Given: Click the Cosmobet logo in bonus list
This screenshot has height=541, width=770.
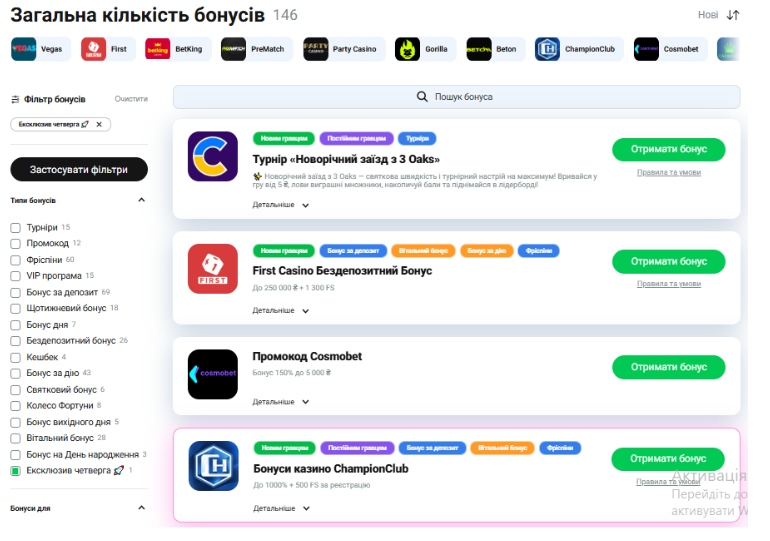Looking at the screenshot, I should coord(213,374).
